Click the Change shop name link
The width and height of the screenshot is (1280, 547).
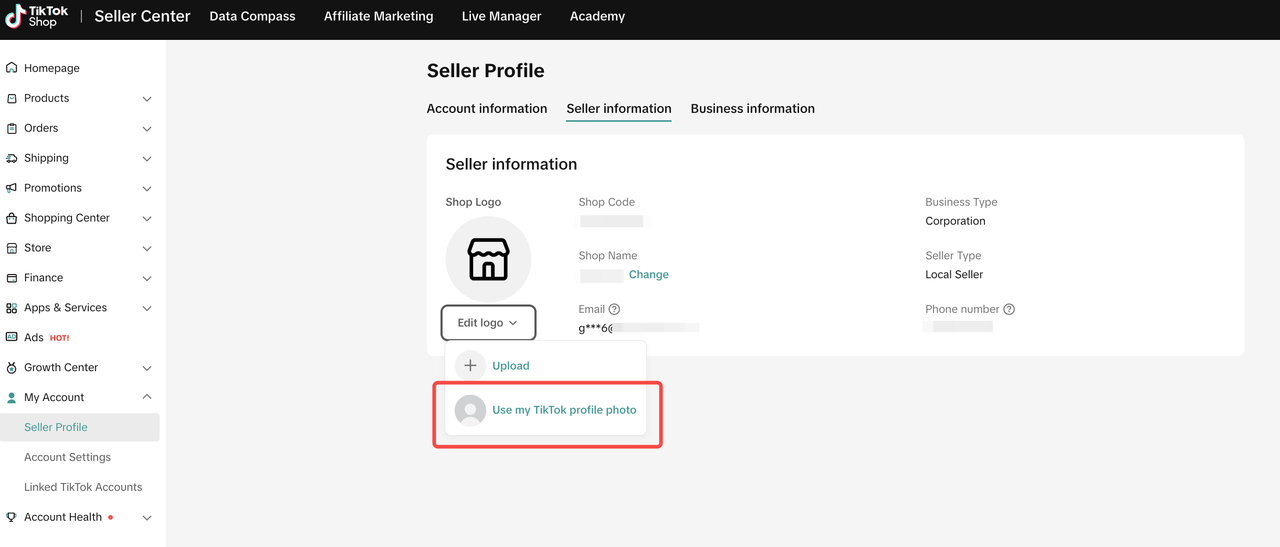coord(648,275)
